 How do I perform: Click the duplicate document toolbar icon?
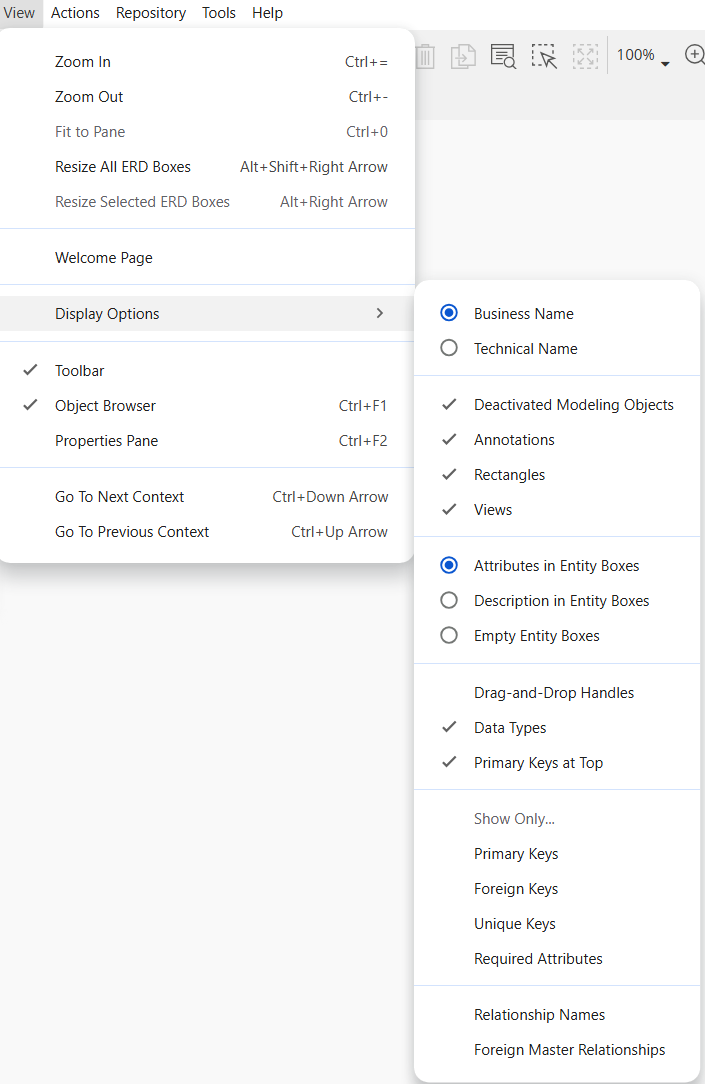click(x=463, y=56)
